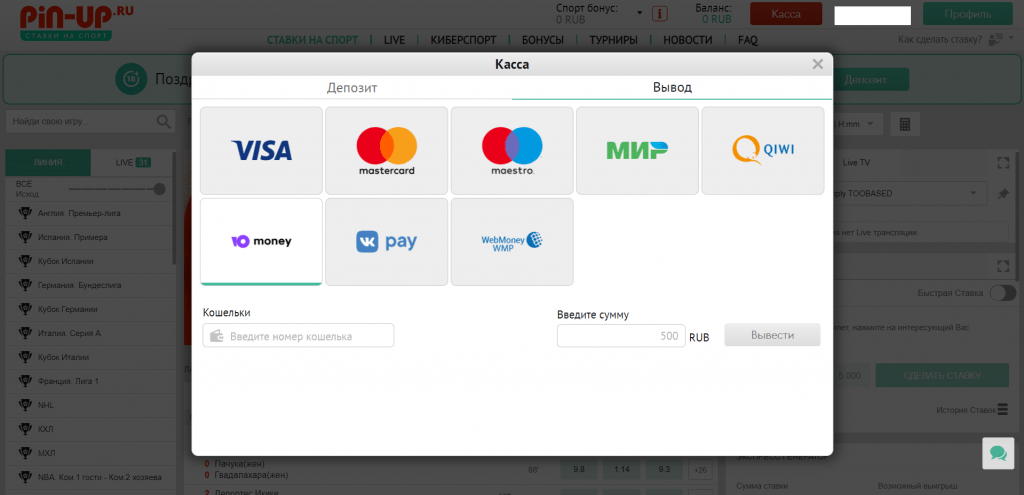Adjust the Исход slider handle
This screenshot has height=495, width=1024.
pyautogui.click(x=159, y=189)
